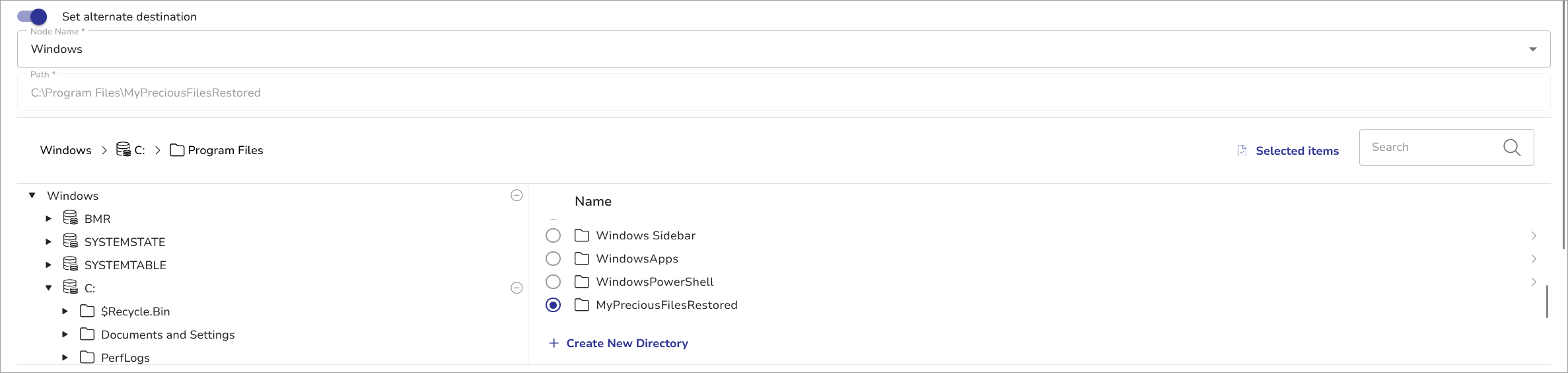Open the Selected items link
The height and width of the screenshot is (373, 1568).
[1297, 151]
